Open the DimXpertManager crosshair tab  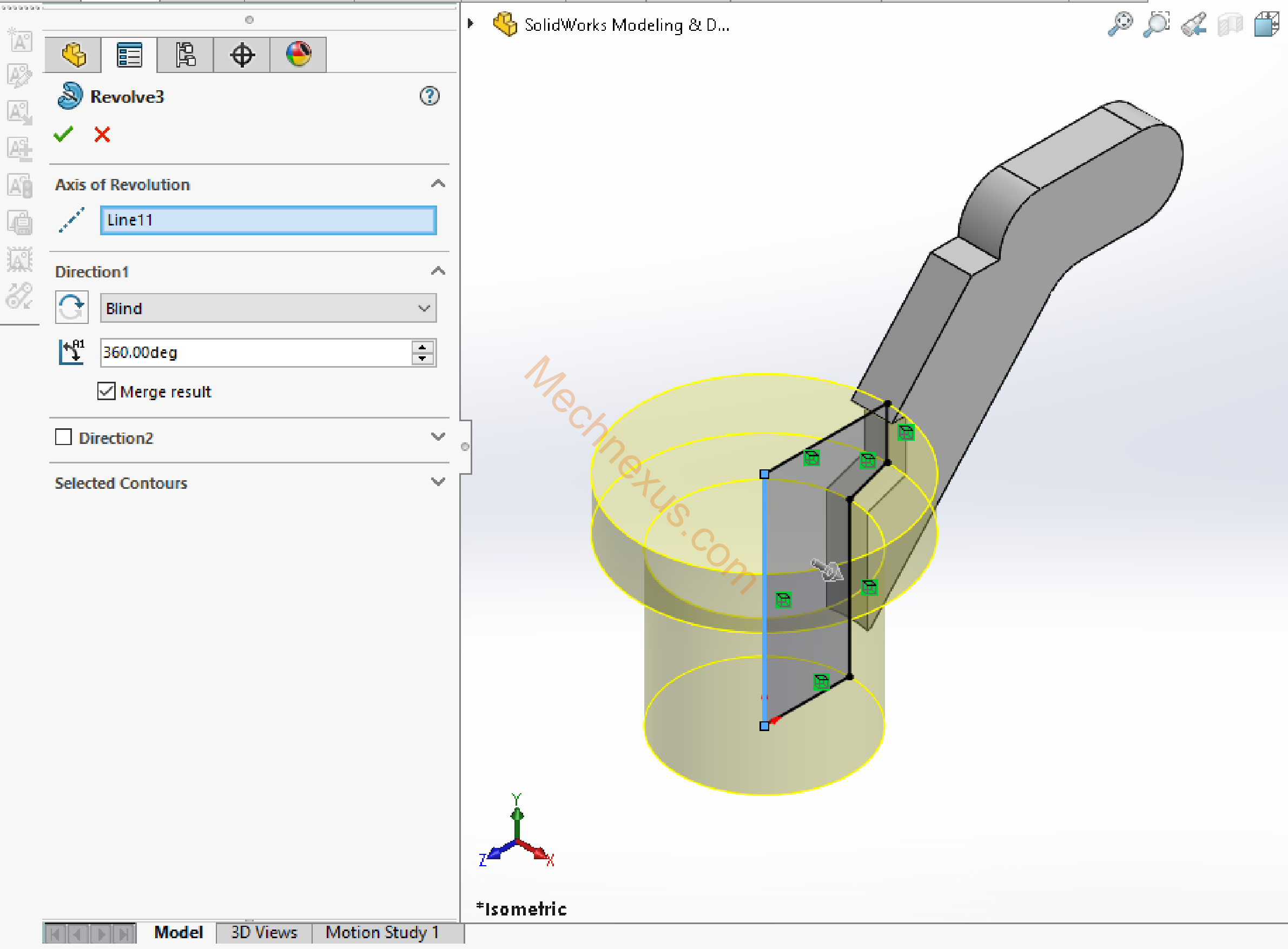point(241,55)
